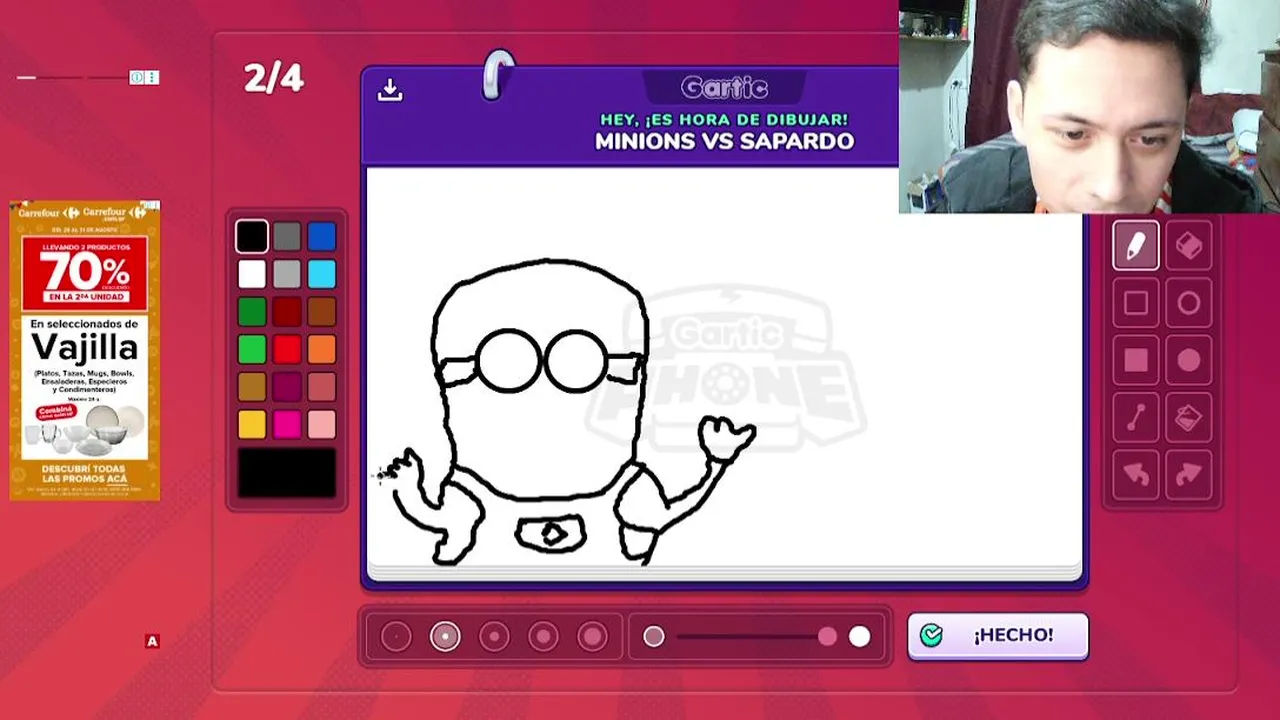This screenshot has width=1280, height=720.
Task: Redo the undone stroke
Action: coord(1188,474)
